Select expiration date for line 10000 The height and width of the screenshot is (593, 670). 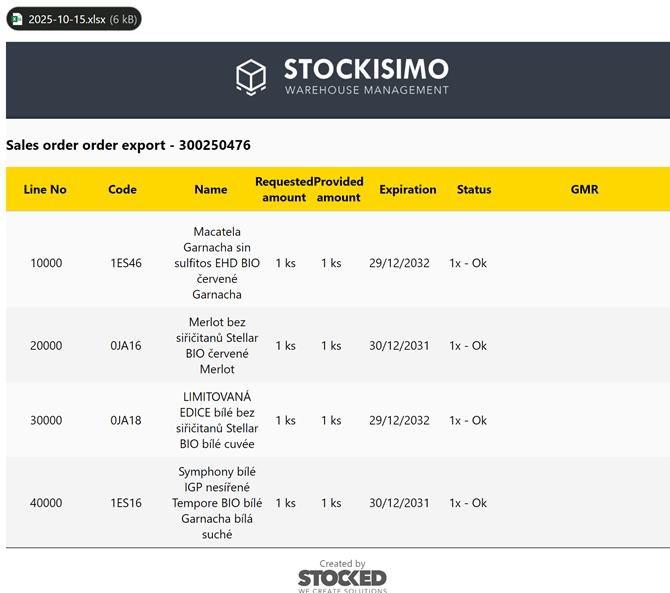(399, 263)
